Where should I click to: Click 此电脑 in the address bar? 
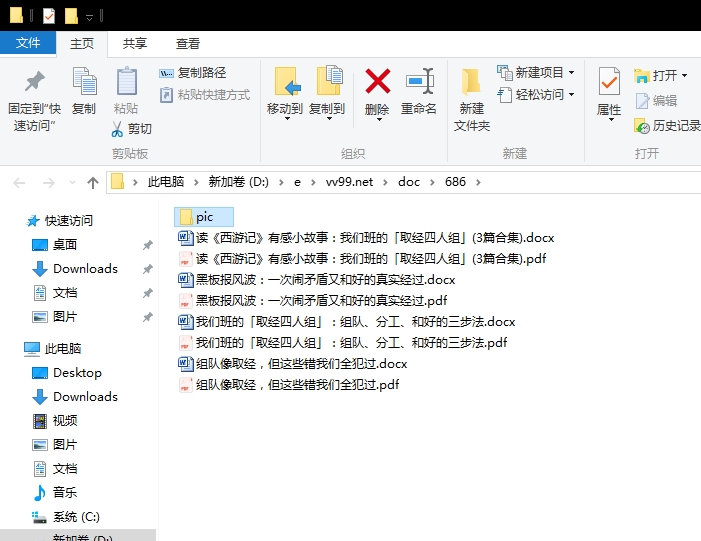tap(166, 182)
